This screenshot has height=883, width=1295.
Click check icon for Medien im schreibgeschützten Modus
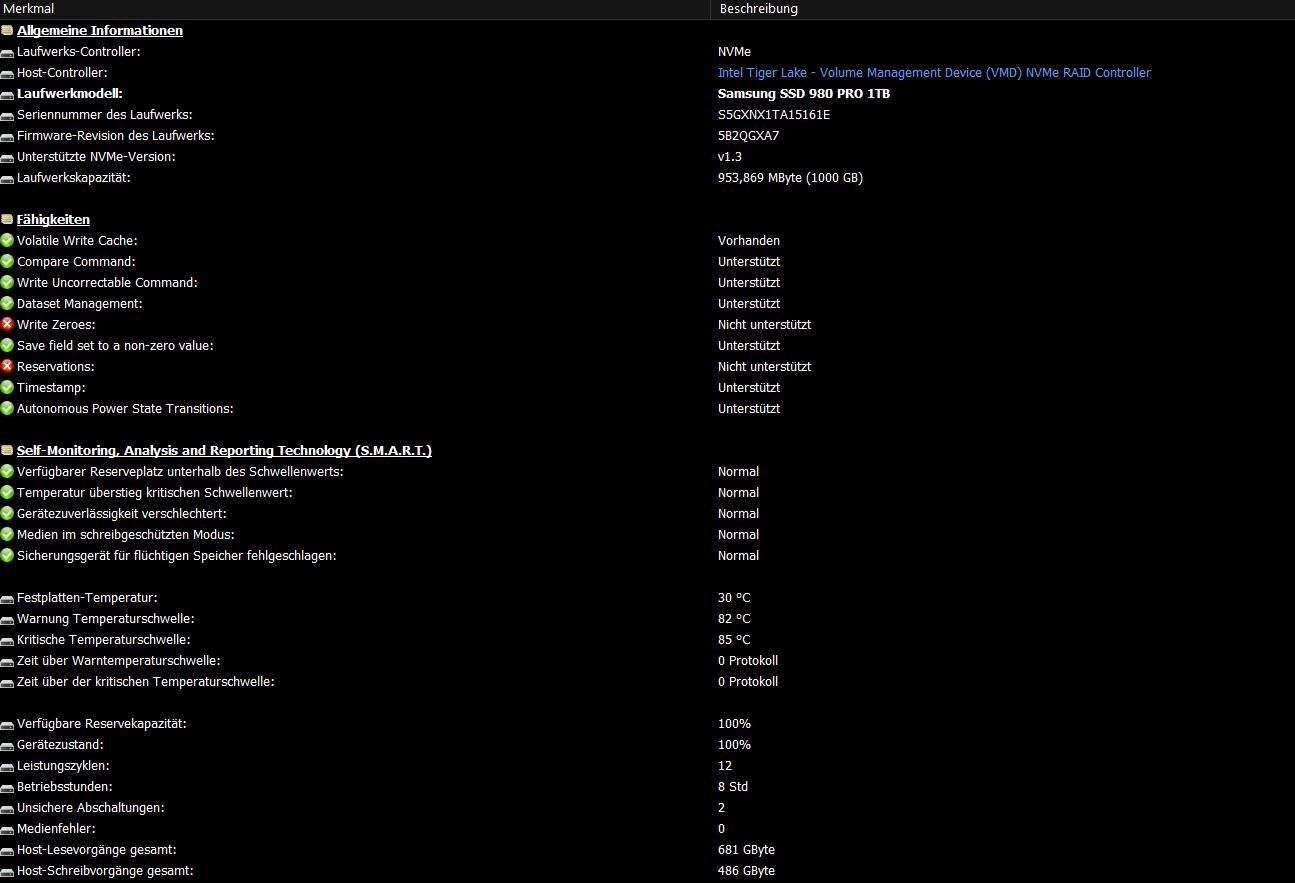[7, 534]
